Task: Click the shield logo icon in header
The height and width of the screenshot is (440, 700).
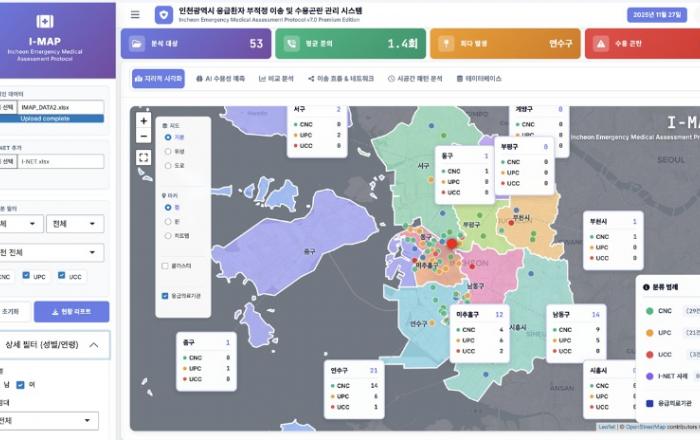Action: pyautogui.click(x=163, y=15)
